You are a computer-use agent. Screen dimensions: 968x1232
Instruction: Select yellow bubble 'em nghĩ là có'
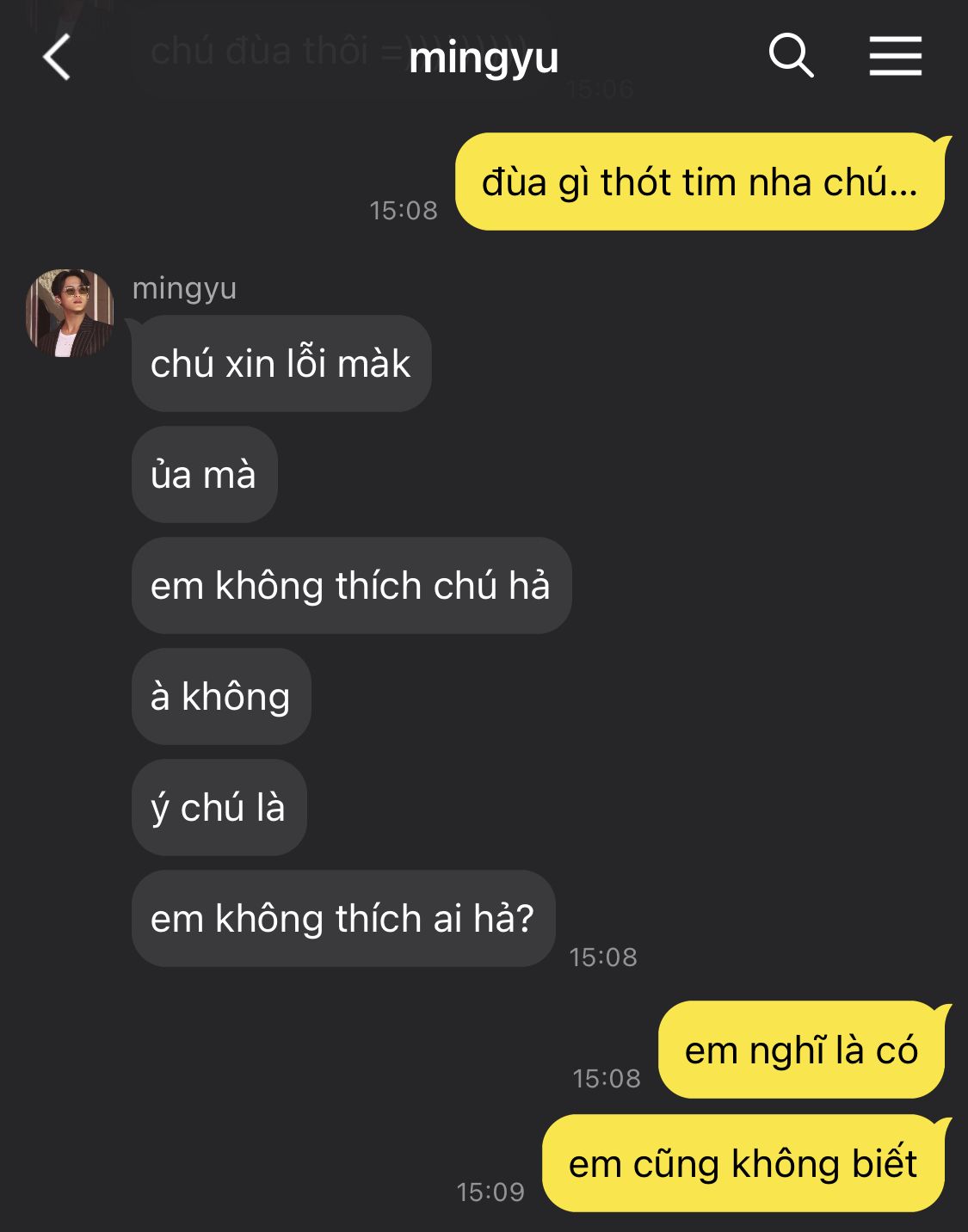(801, 1050)
